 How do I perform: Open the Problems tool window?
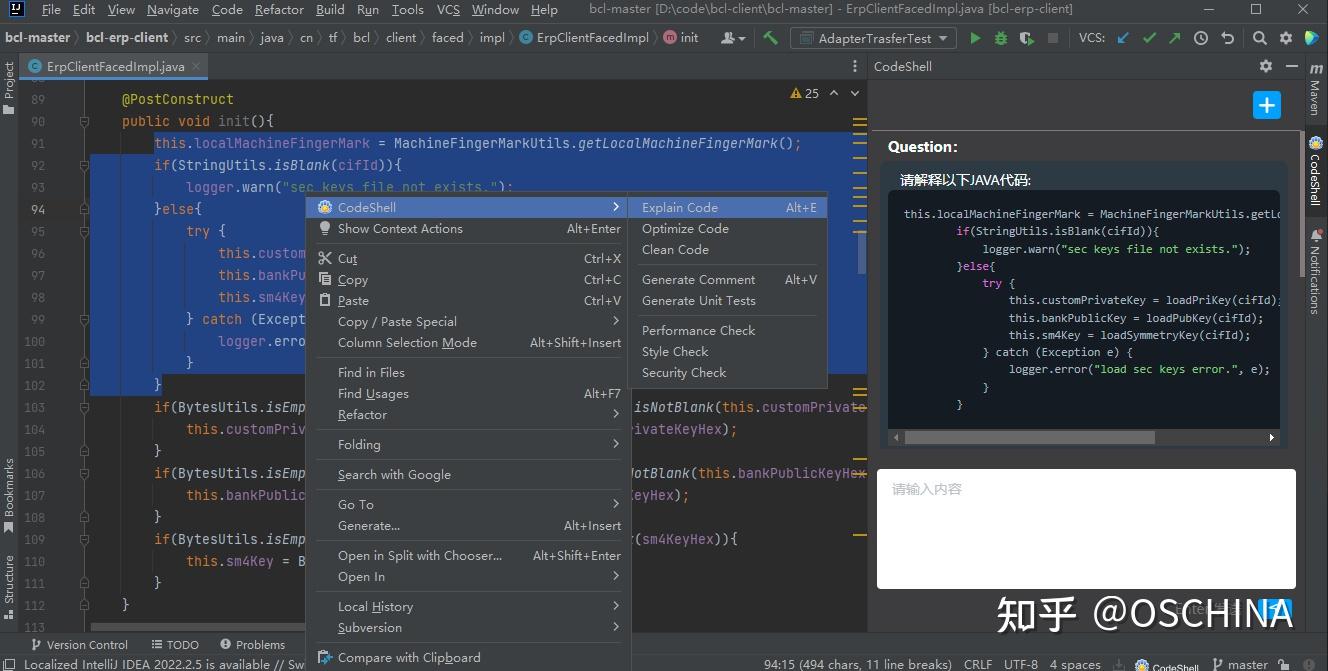point(252,645)
